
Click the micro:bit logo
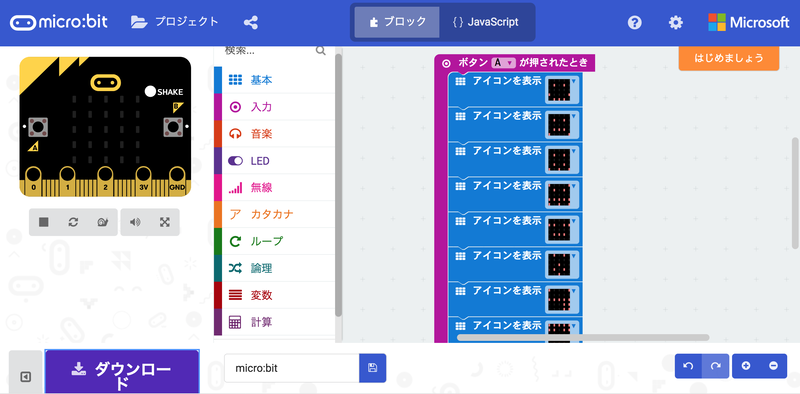pos(59,22)
